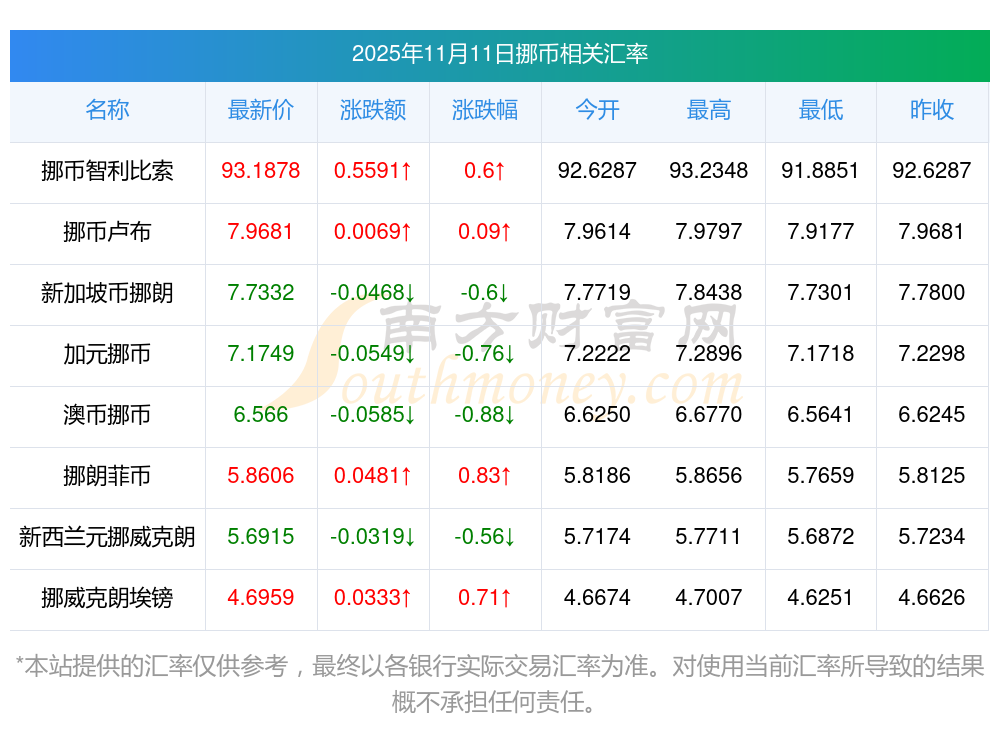Select the 新西兰元挪威克朗 row name

click(107, 537)
